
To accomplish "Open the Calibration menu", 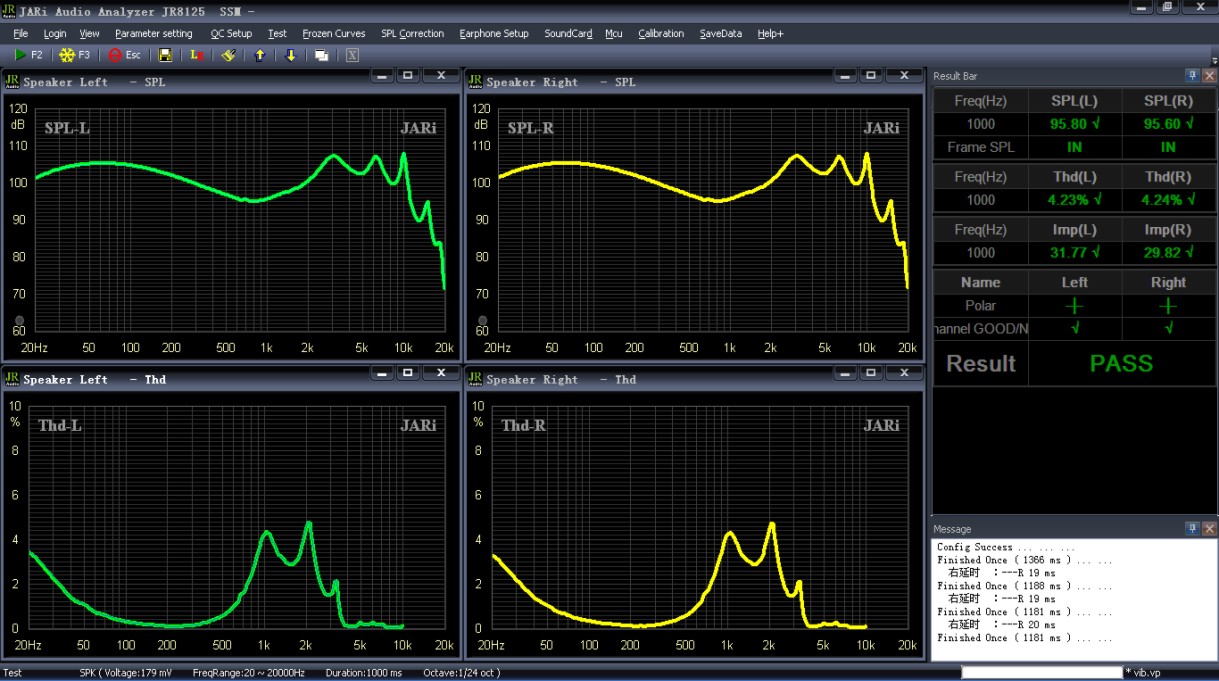I will pyautogui.click(x=661, y=33).
